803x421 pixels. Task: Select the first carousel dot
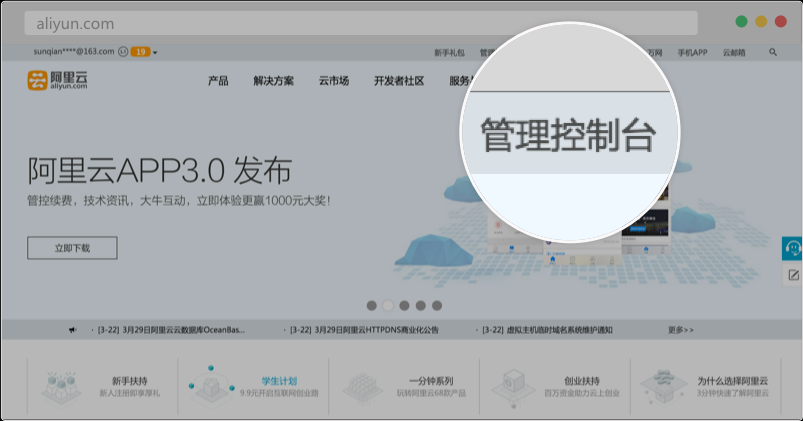click(372, 306)
